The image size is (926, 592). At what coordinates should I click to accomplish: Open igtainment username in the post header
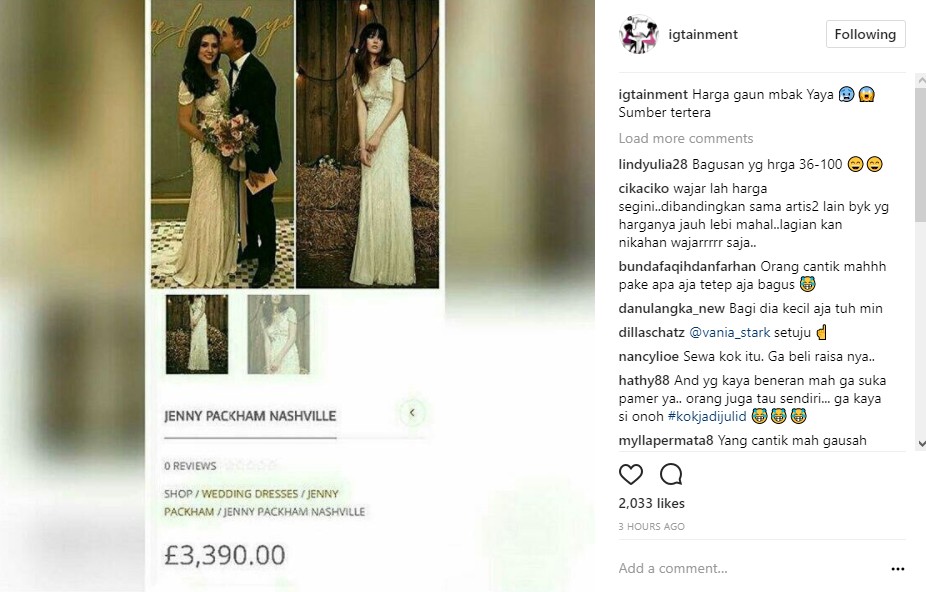coord(703,34)
